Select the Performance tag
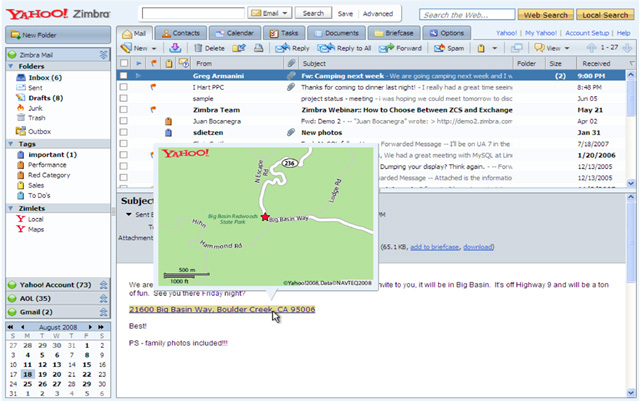 point(42,165)
